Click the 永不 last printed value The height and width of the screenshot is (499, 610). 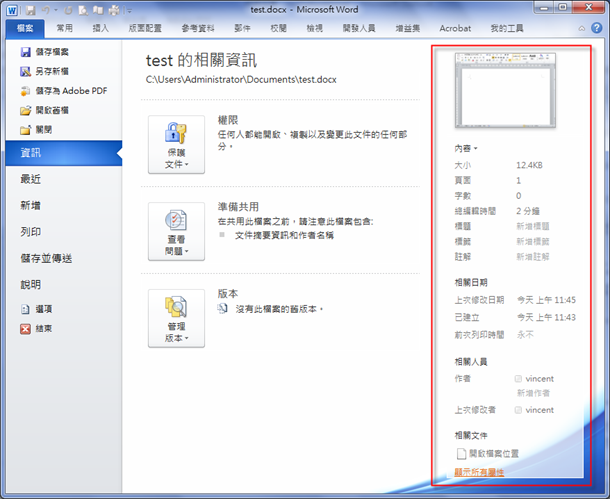click(525, 334)
